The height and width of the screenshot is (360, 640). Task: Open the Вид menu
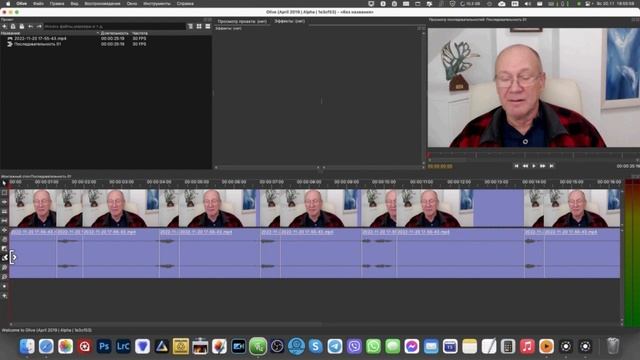[74, 4]
